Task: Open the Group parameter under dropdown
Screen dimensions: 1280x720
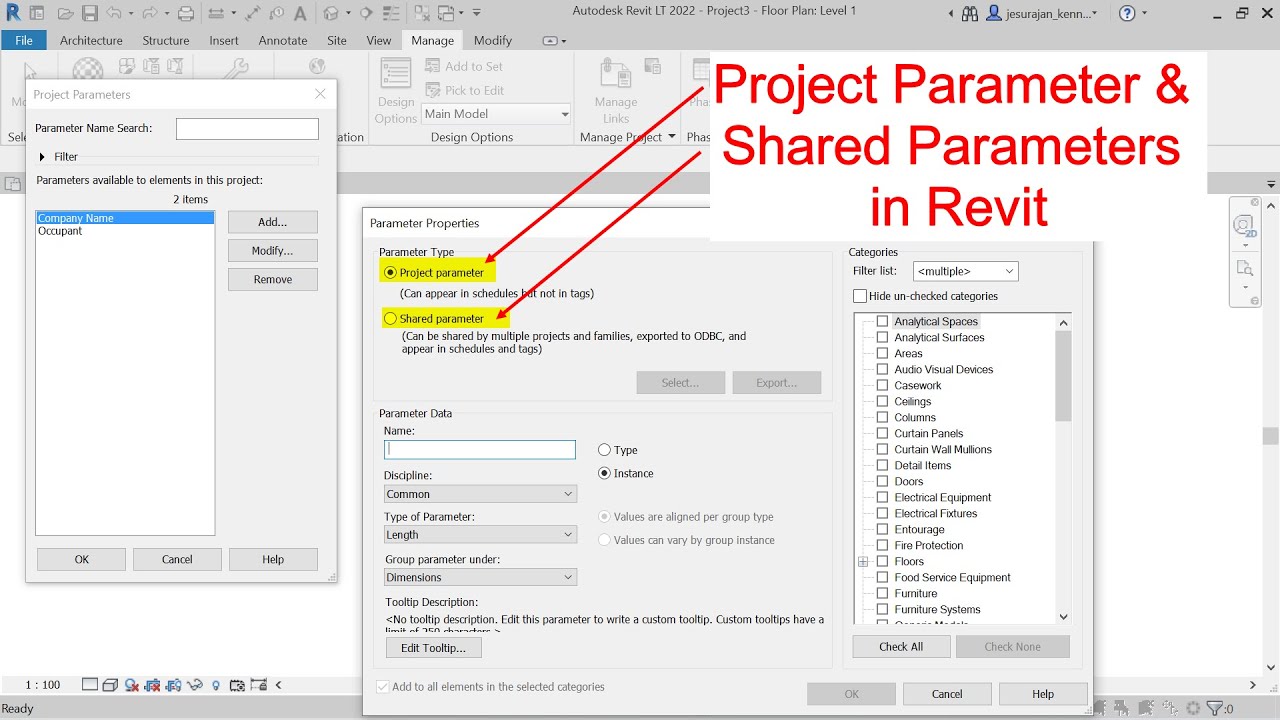Action: click(480, 577)
